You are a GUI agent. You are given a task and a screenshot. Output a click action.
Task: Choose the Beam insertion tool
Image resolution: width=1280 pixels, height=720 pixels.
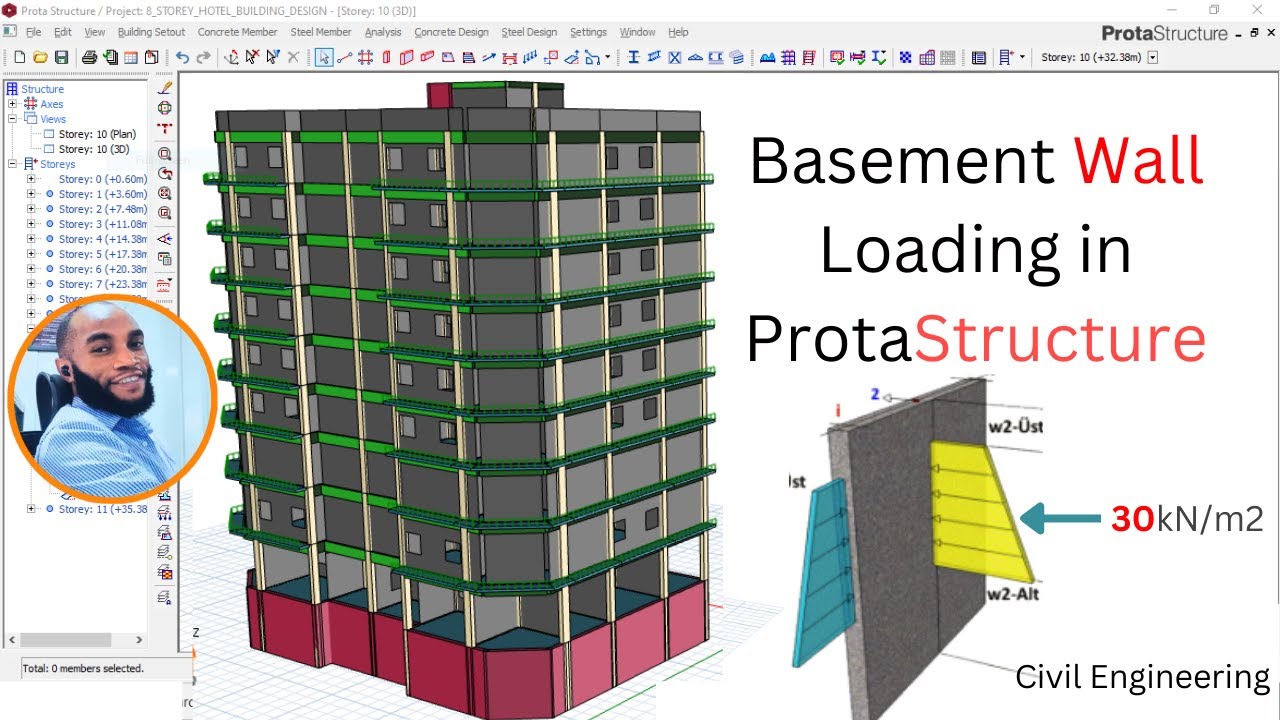pos(427,58)
